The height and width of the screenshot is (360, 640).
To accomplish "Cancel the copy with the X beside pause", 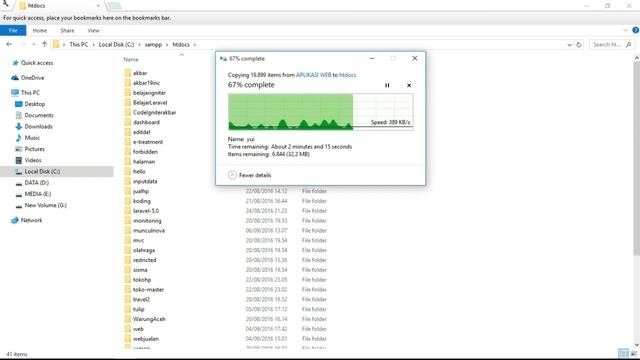I will click(x=409, y=85).
